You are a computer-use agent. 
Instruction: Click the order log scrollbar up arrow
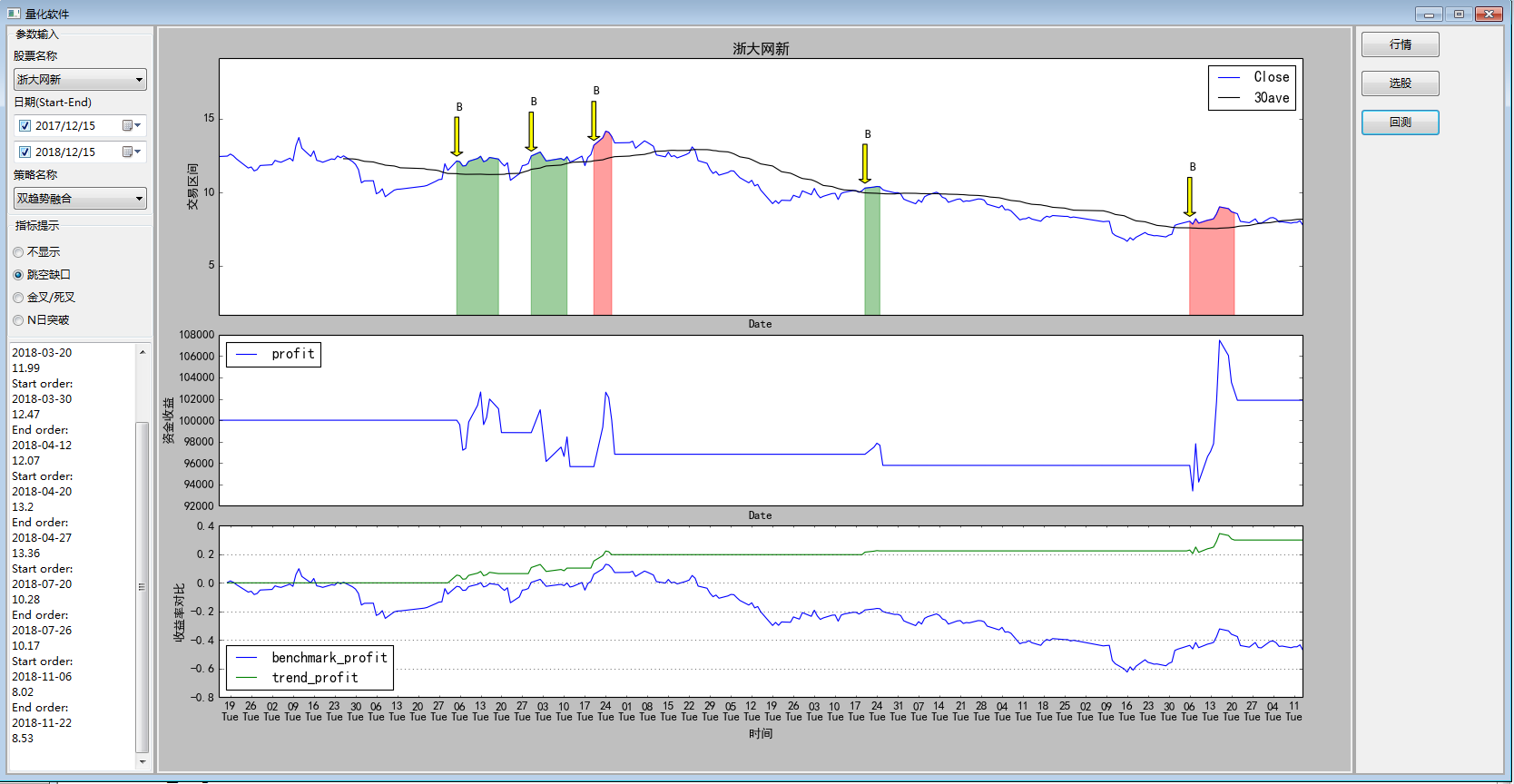pos(143,352)
